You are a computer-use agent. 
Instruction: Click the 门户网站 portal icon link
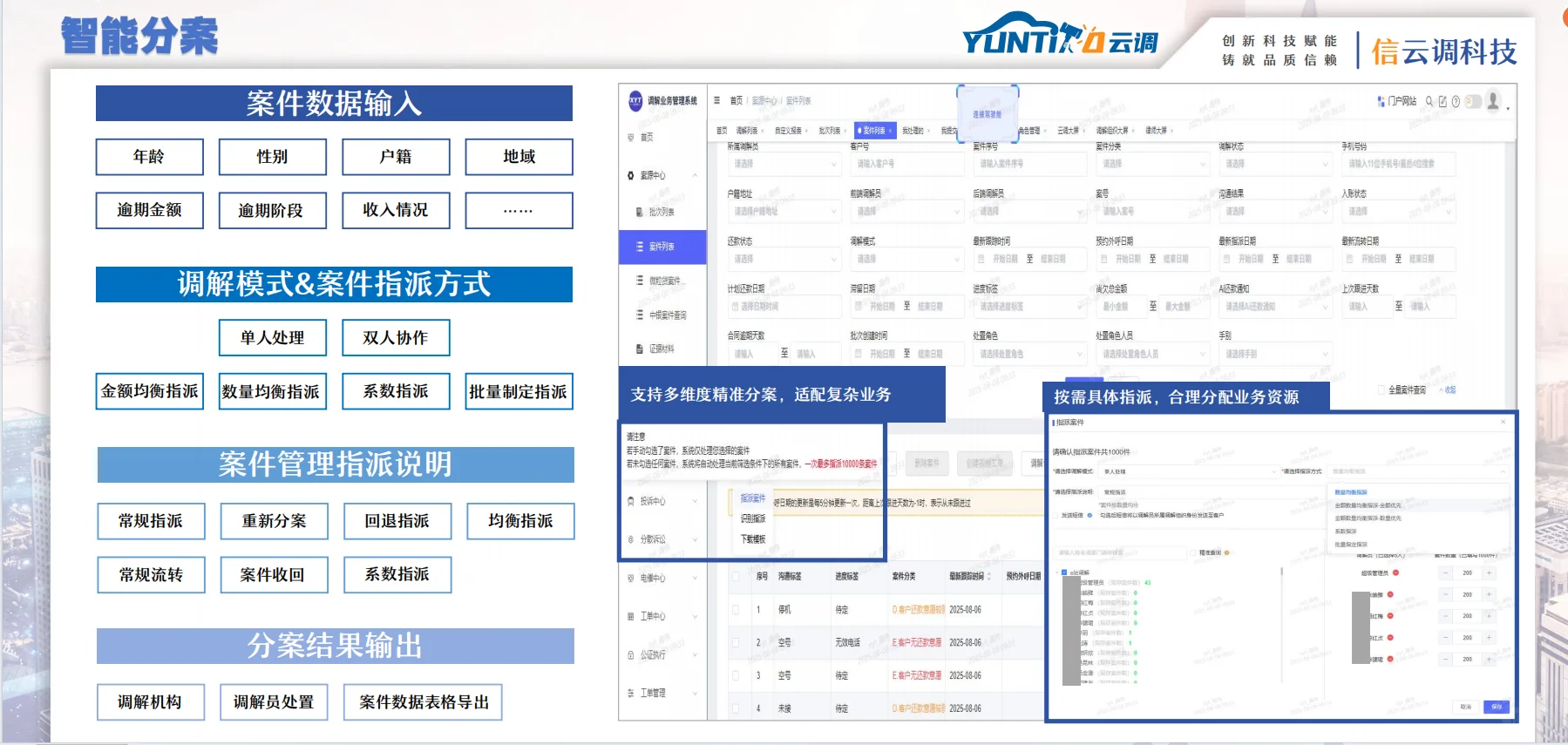1397,101
